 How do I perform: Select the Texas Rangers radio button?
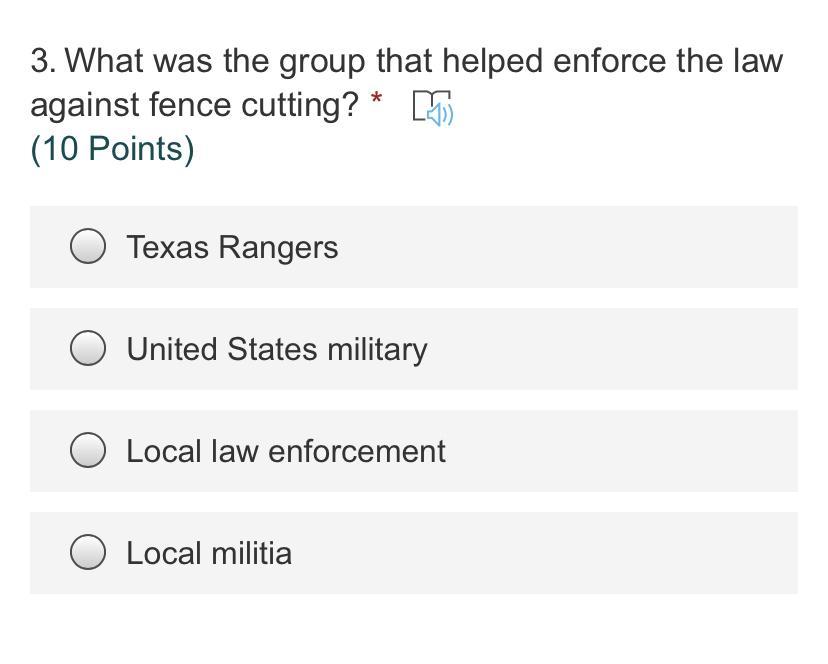point(88,247)
